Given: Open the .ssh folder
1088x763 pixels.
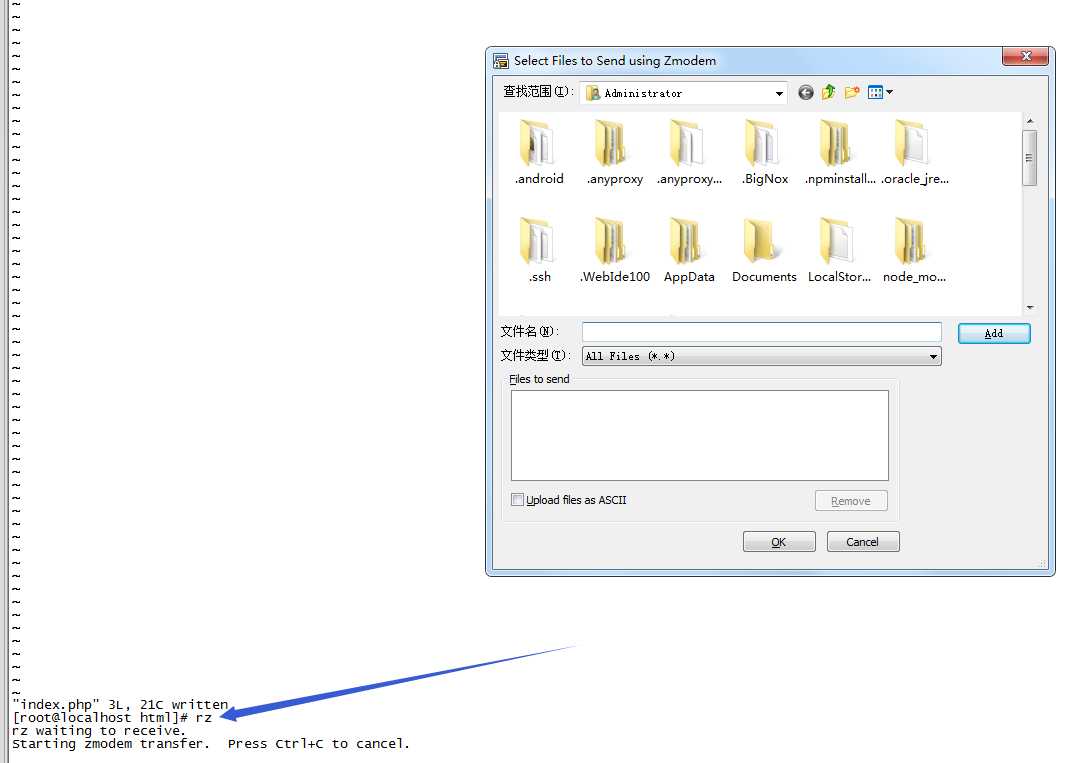Looking at the screenshot, I should [x=538, y=250].
